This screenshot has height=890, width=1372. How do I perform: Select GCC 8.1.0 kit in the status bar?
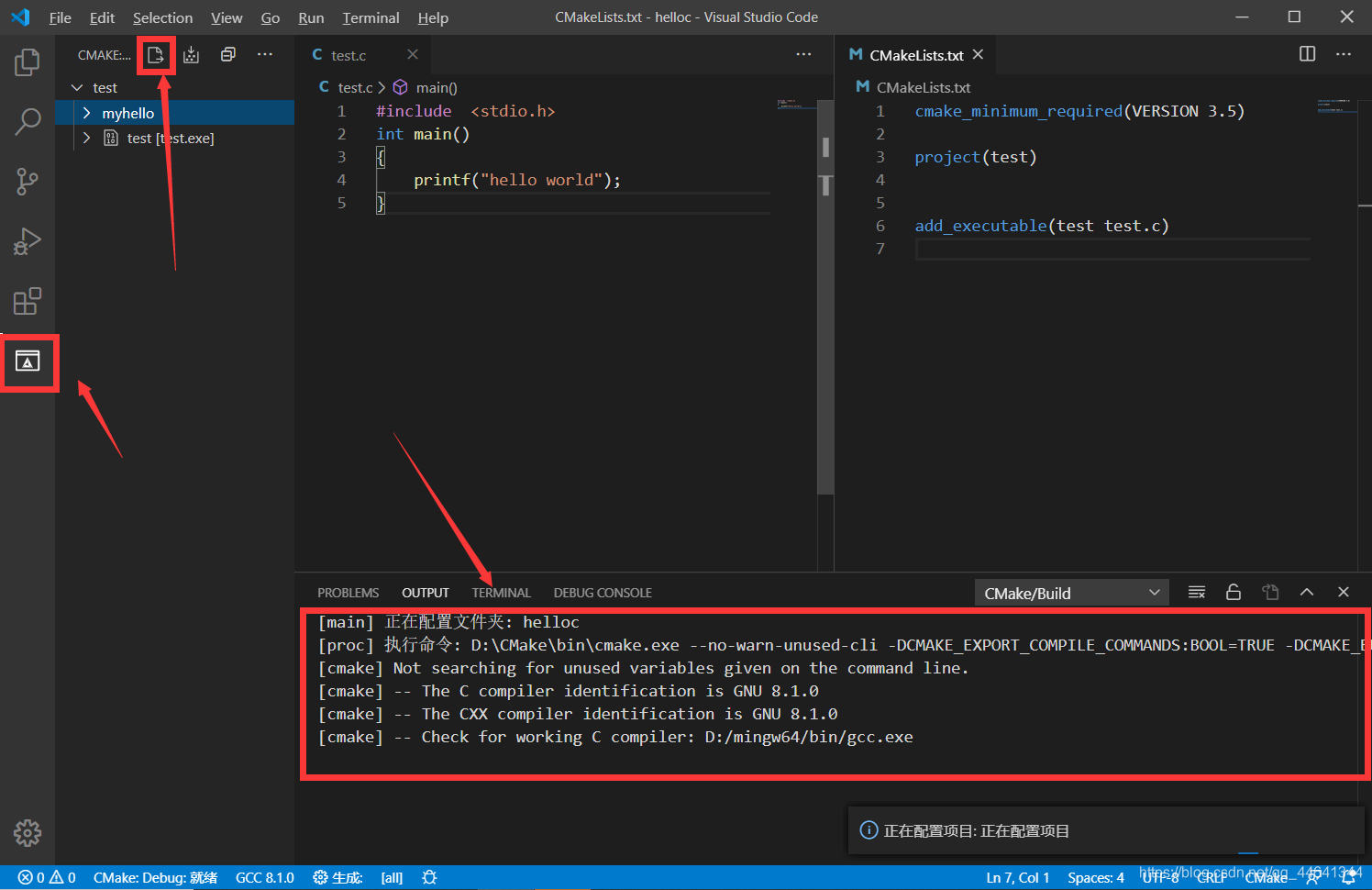(x=264, y=877)
